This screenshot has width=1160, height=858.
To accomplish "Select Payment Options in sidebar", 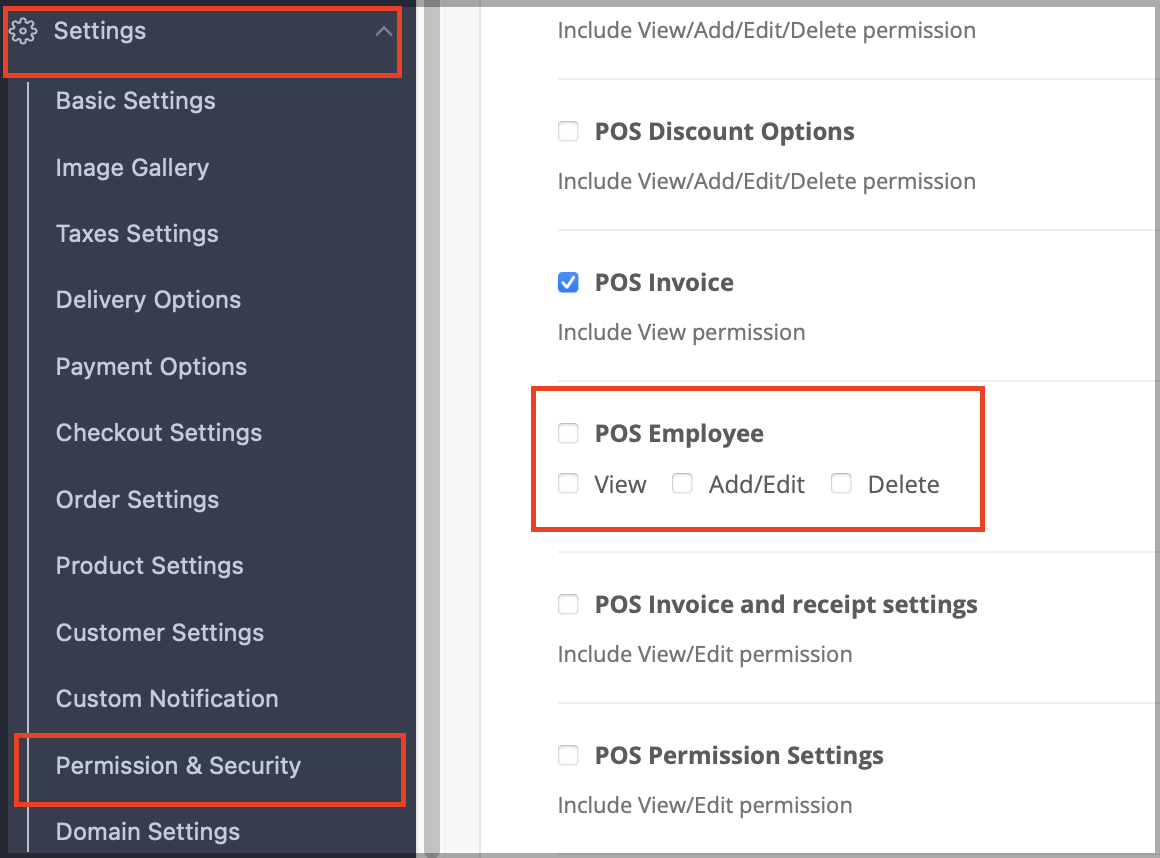I will click(x=151, y=367).
